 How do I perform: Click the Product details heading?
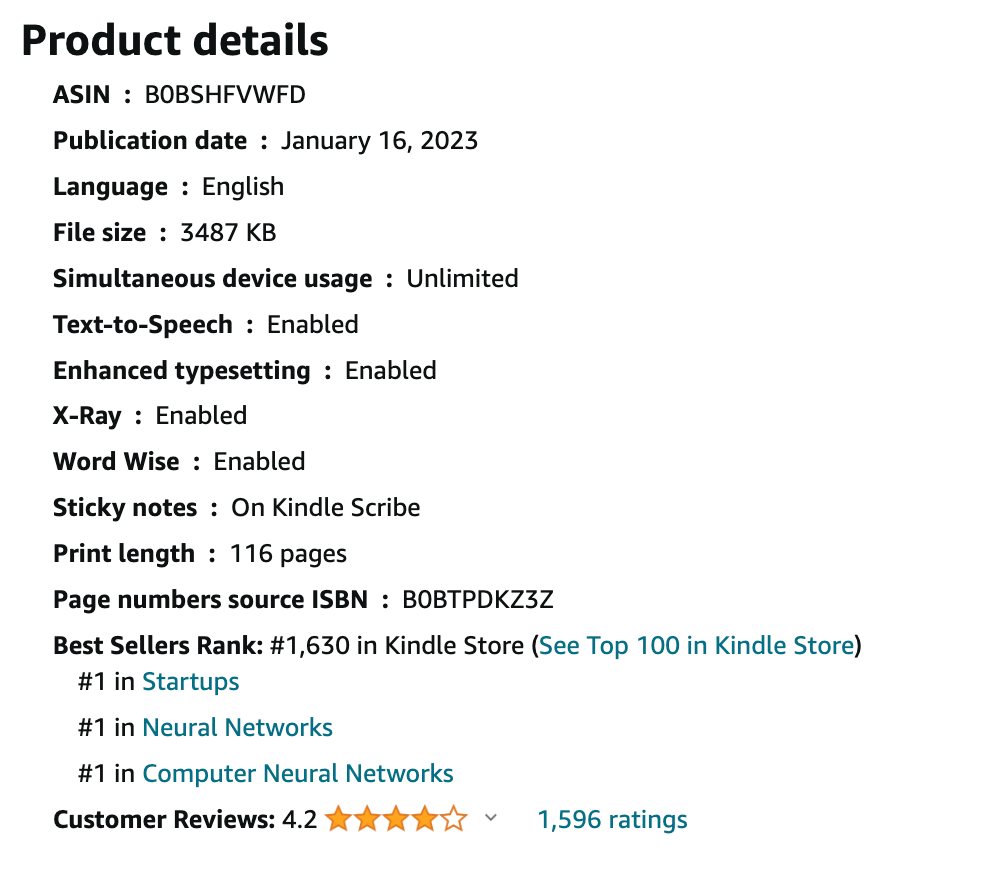pyautogui.click(x=175, y=40)
